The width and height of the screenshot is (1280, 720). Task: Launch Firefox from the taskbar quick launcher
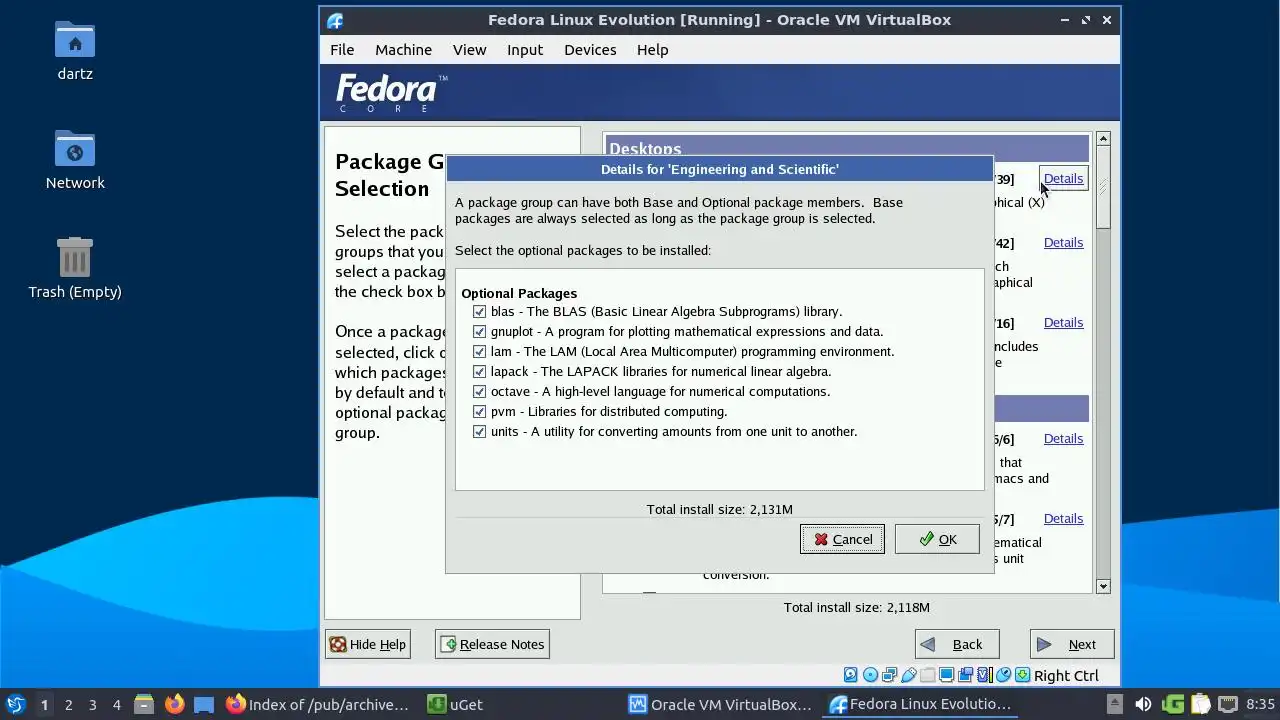click(x=174, y=704)
